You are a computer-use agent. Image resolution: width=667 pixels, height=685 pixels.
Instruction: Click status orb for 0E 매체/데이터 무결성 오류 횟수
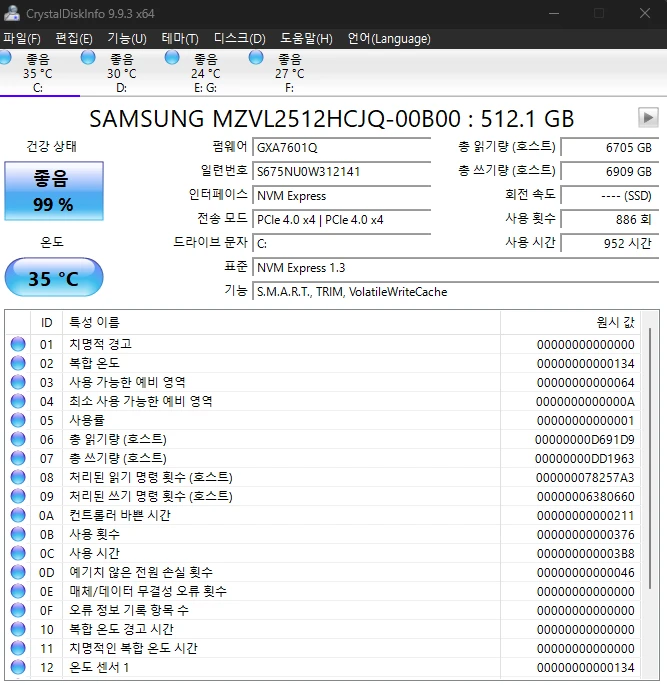pos(18,591)
